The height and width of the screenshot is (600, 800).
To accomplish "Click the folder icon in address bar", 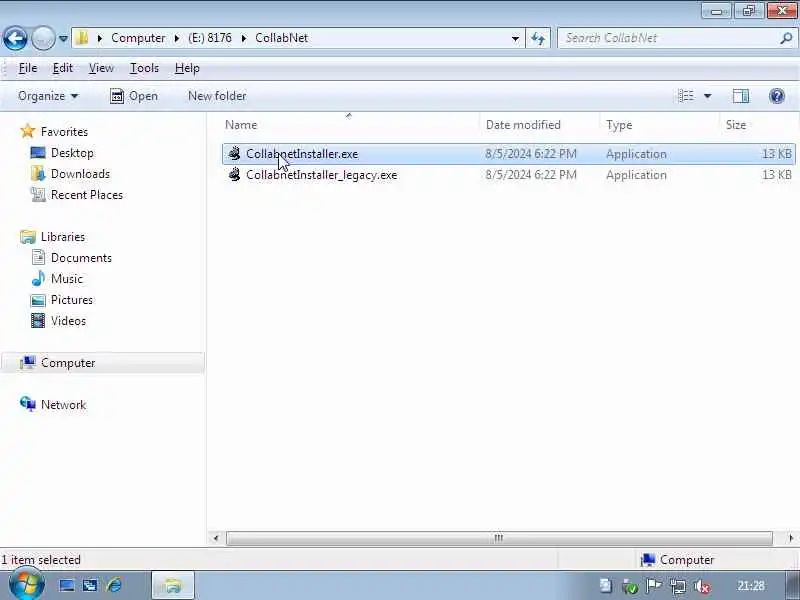I will pos(82,38).
